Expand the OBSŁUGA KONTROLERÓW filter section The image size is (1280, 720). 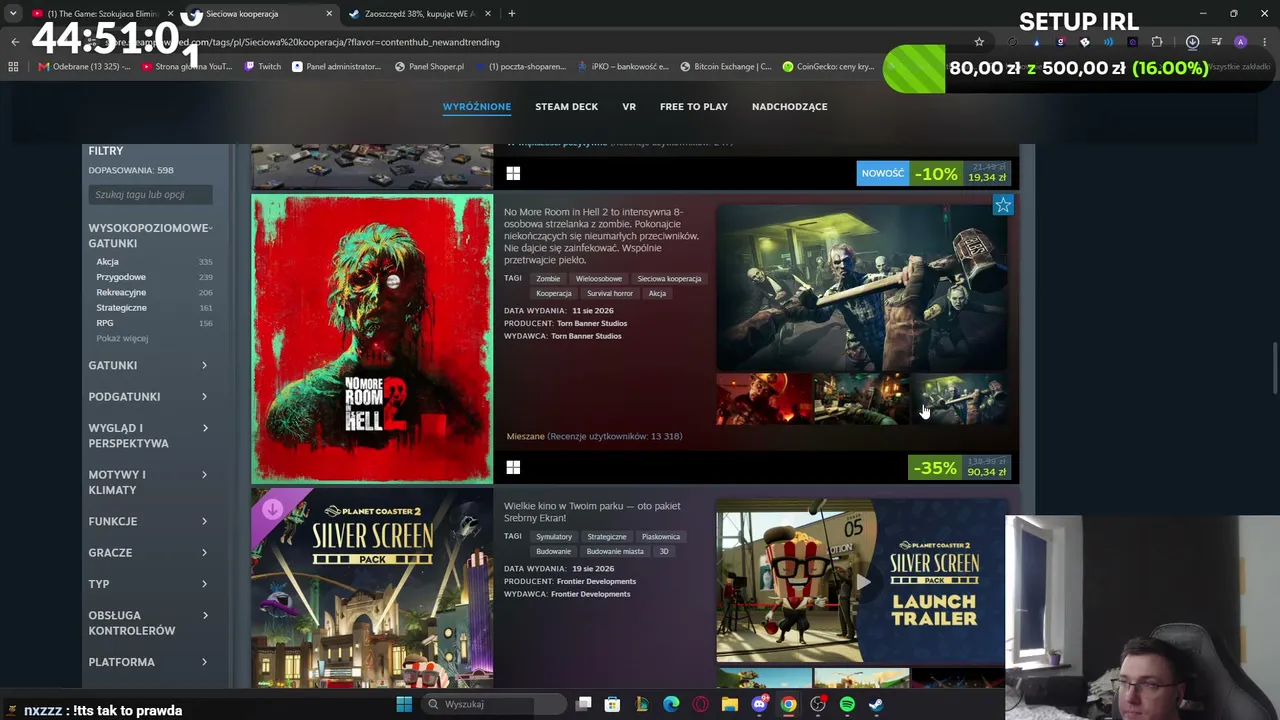[148, 622]
